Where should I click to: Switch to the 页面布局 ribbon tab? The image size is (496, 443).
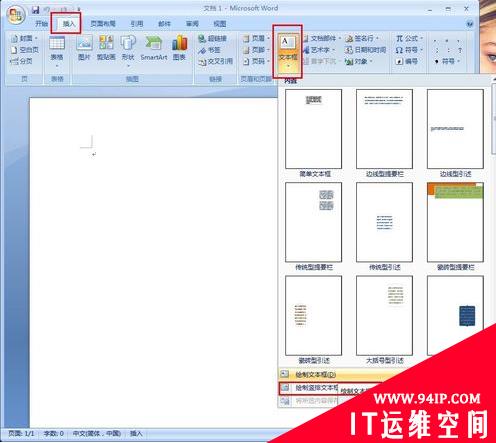[x=103, y=24]
